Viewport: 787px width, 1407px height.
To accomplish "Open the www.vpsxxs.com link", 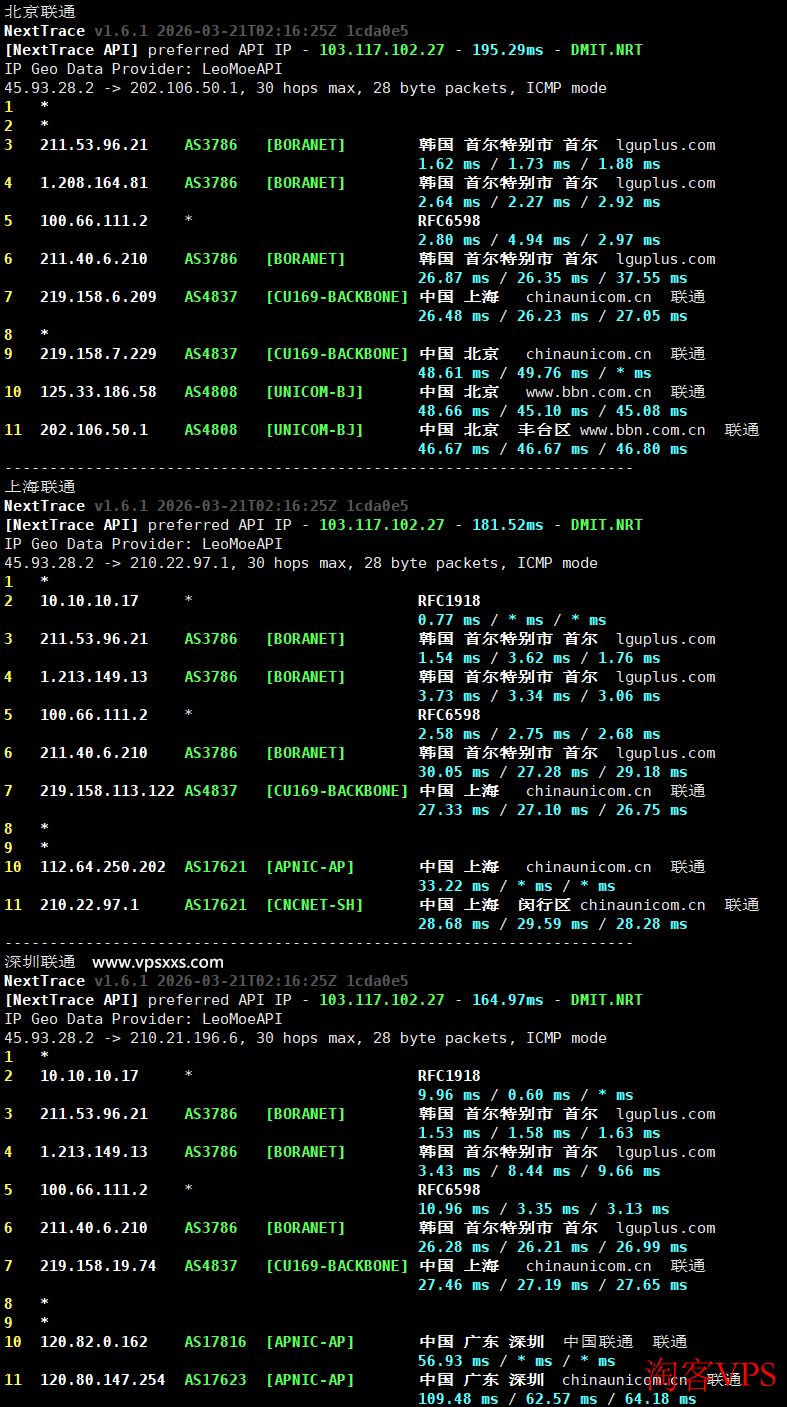I will tap(158, 962).
